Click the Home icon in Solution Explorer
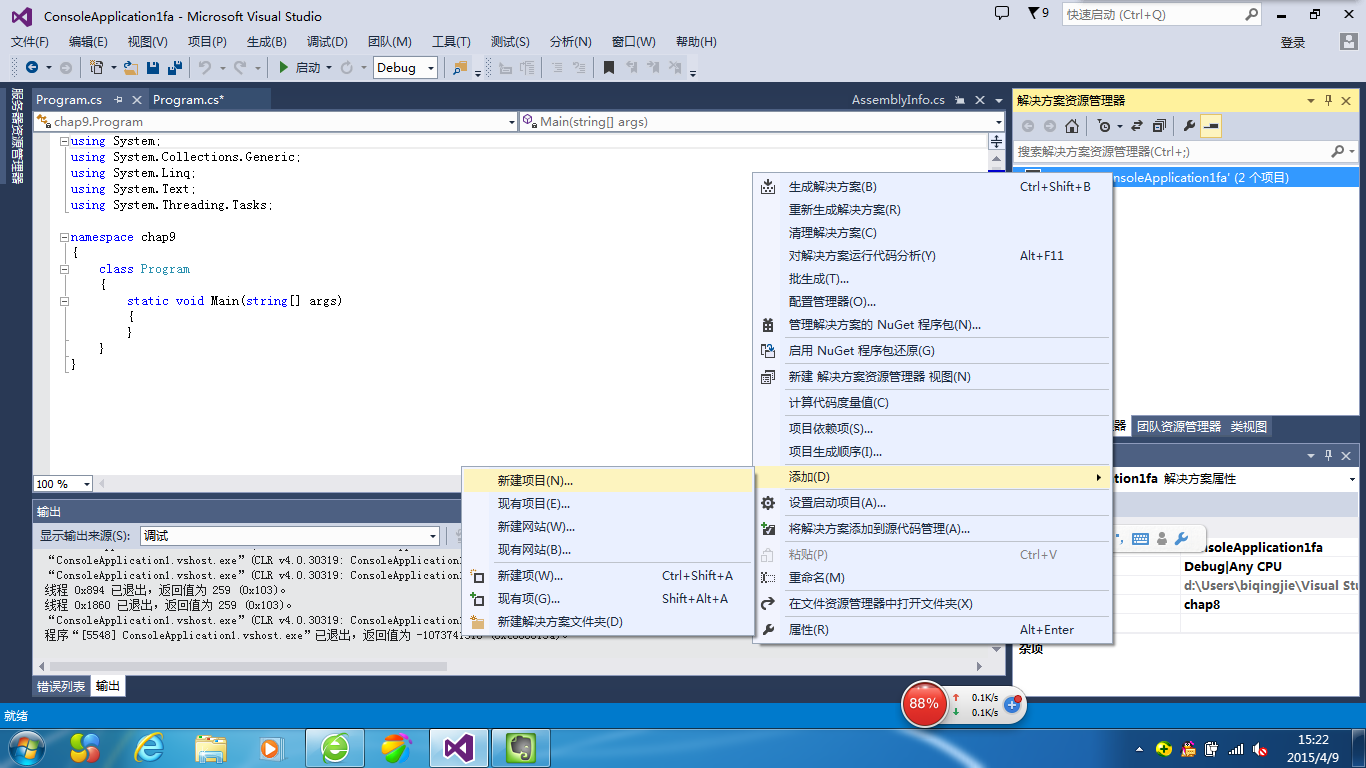 coord(1071,126)
